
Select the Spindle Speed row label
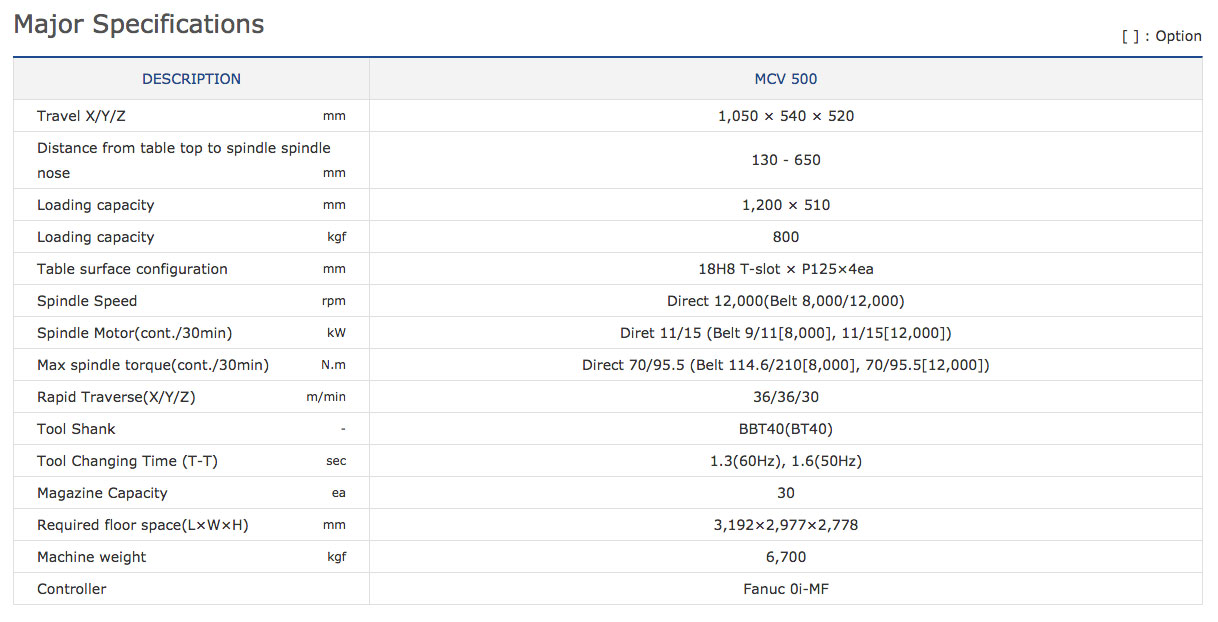(x=87, y=301)
